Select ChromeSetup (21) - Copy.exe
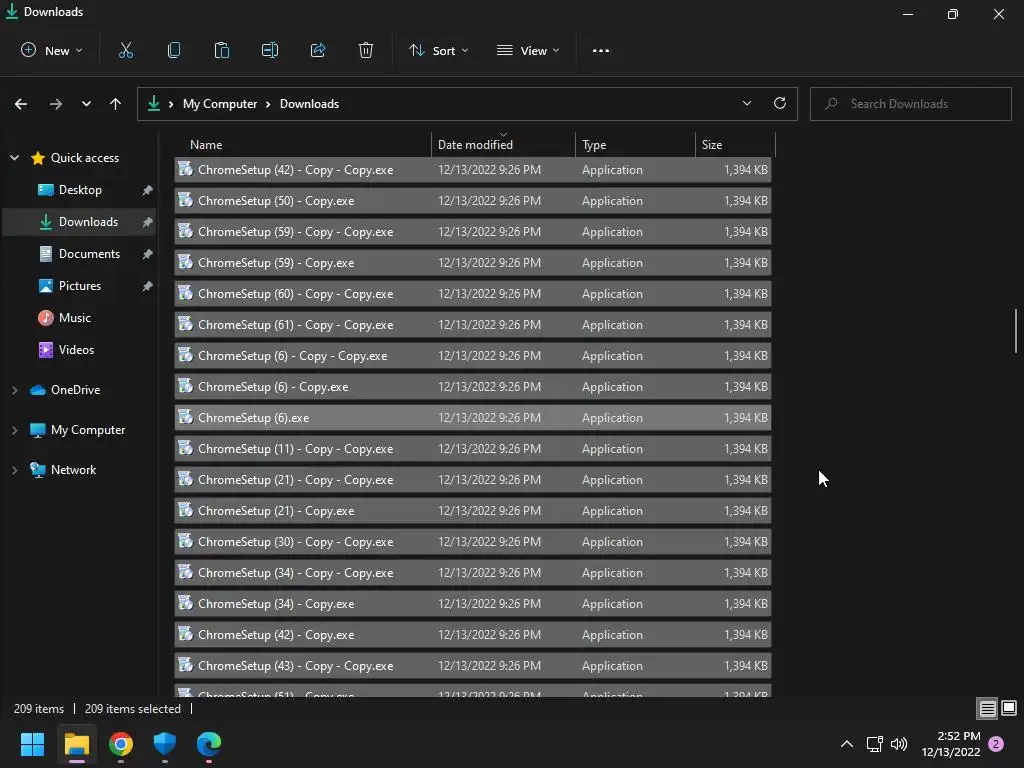Image resolution: width=1024 pixels, height=768 pixels. tap(473, 511)
